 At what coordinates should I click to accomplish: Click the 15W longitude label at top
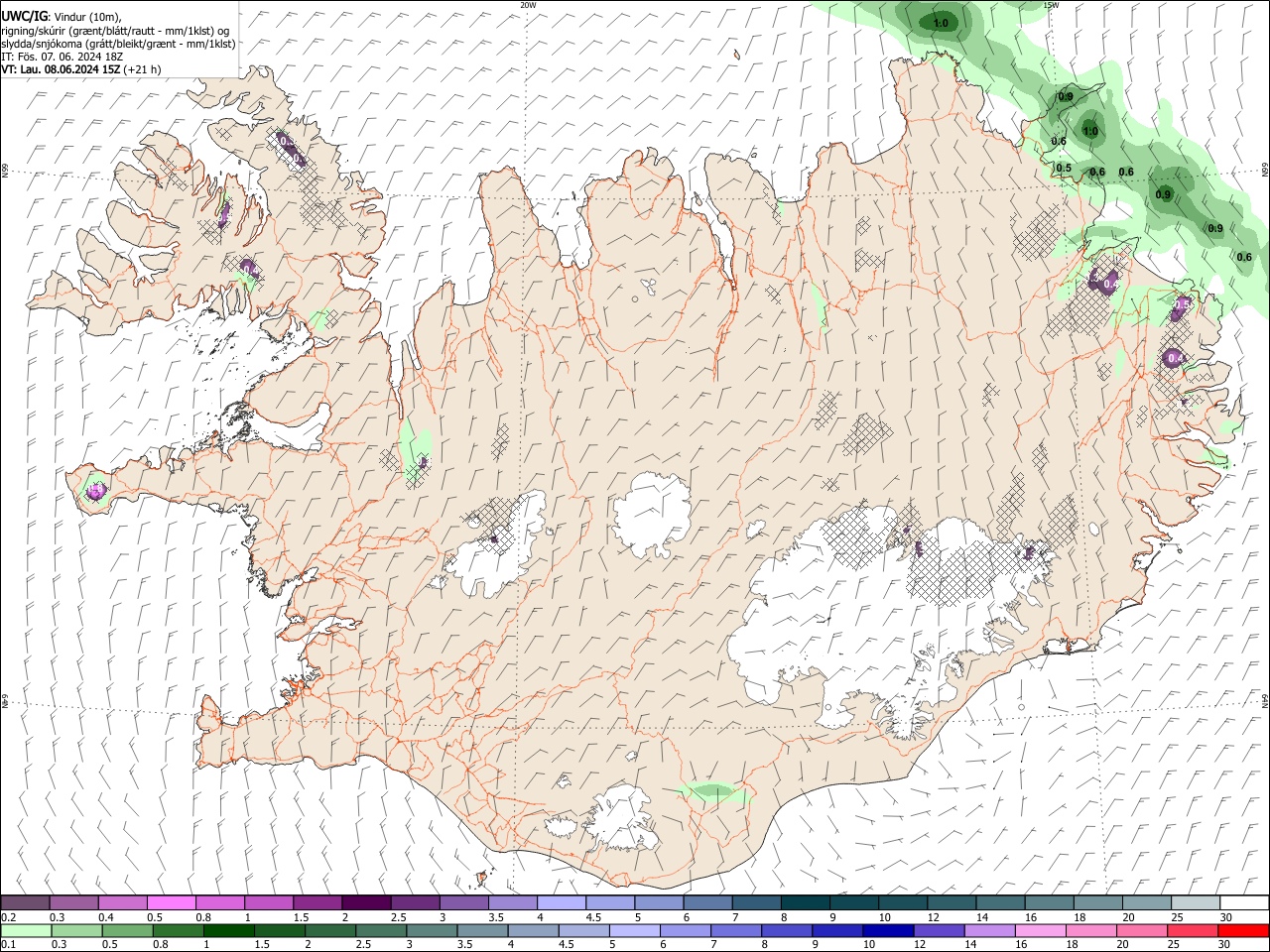coord(1052,5)
